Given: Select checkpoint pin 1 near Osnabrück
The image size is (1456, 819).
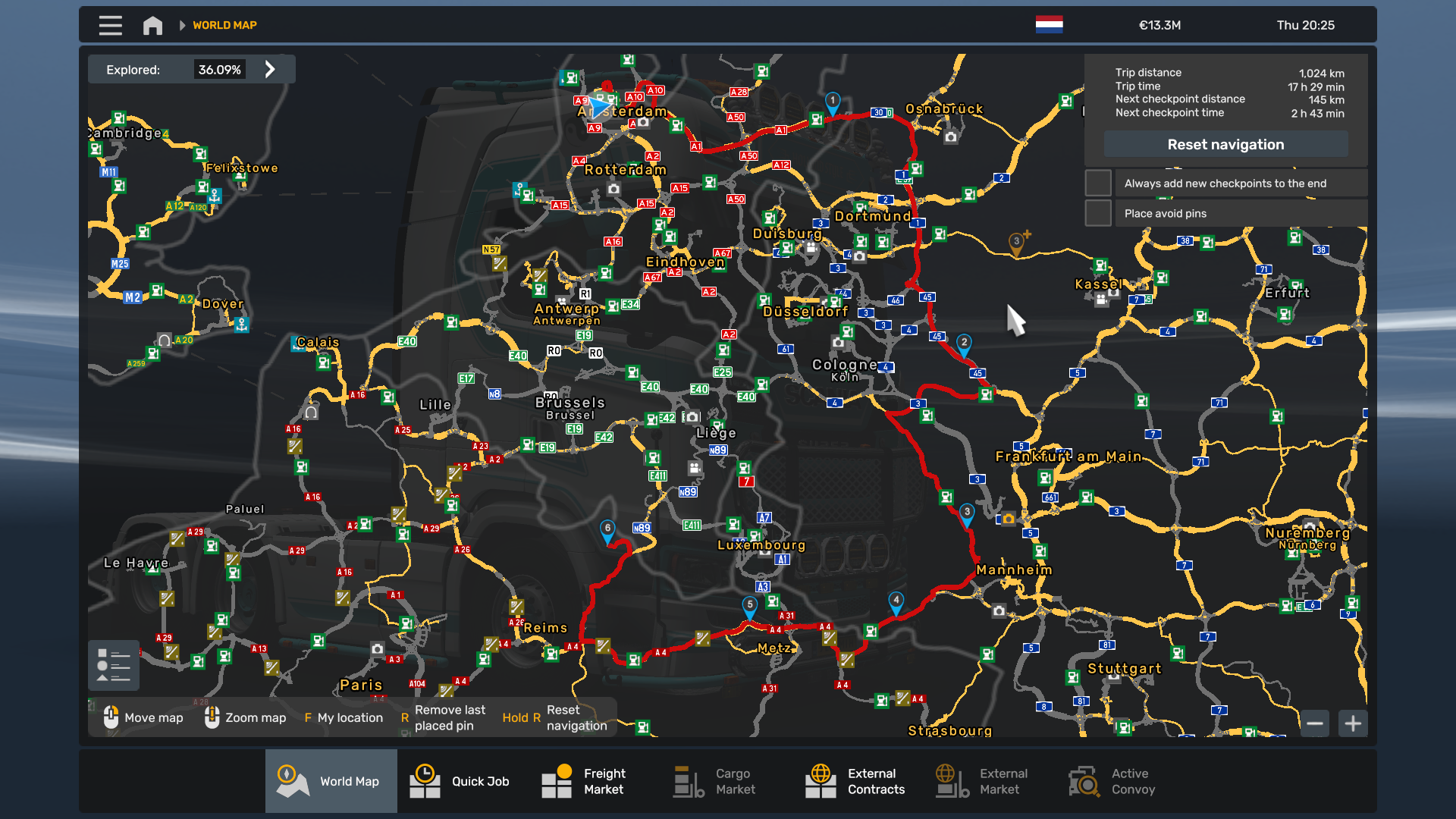Looking at the screenshot, I should 833,103.
